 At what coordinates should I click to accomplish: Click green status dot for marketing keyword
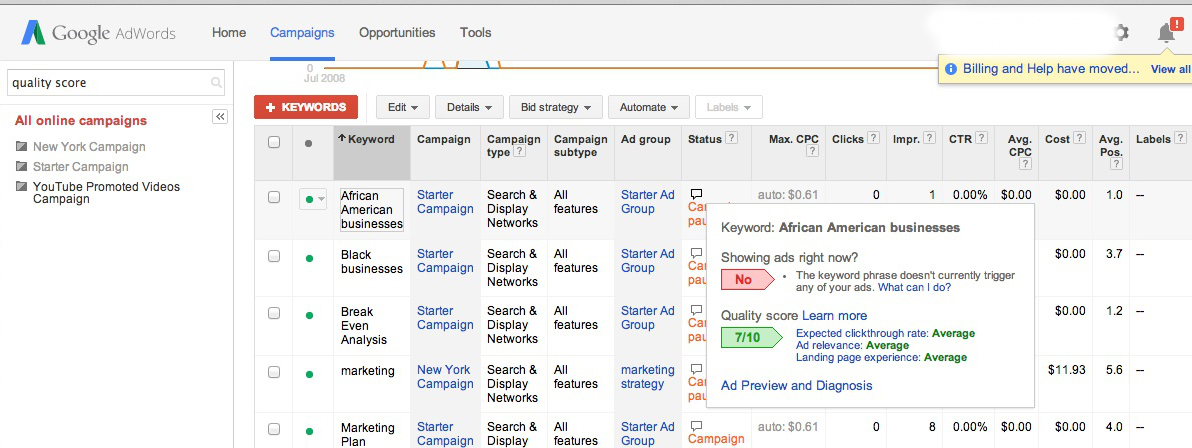(309, 374)
